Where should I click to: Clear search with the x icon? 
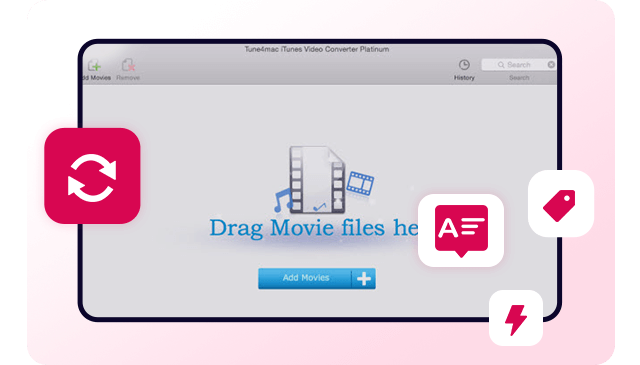551,65
